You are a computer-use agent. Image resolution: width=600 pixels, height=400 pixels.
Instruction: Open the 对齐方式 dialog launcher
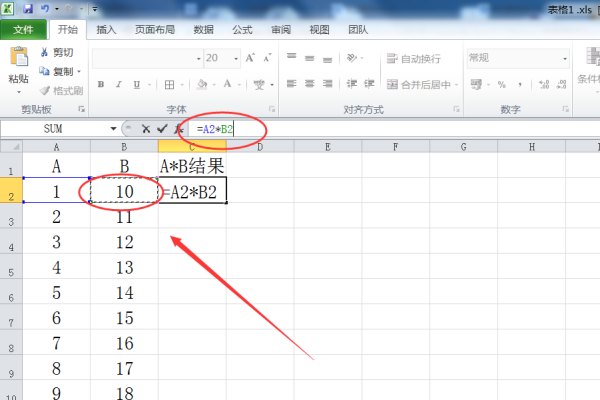pos(457,109)
